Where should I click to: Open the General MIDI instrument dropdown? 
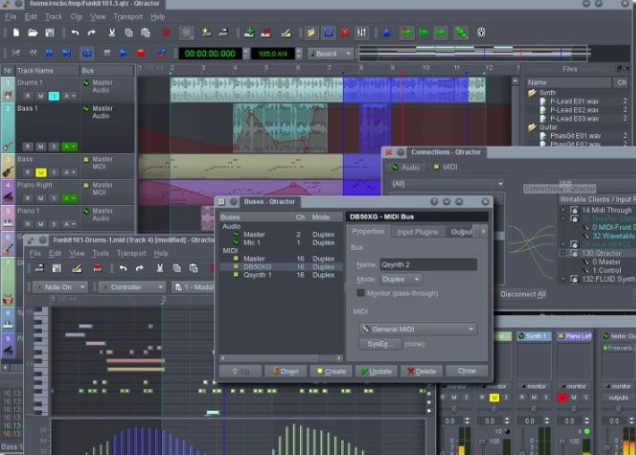(x=418, y=329)
